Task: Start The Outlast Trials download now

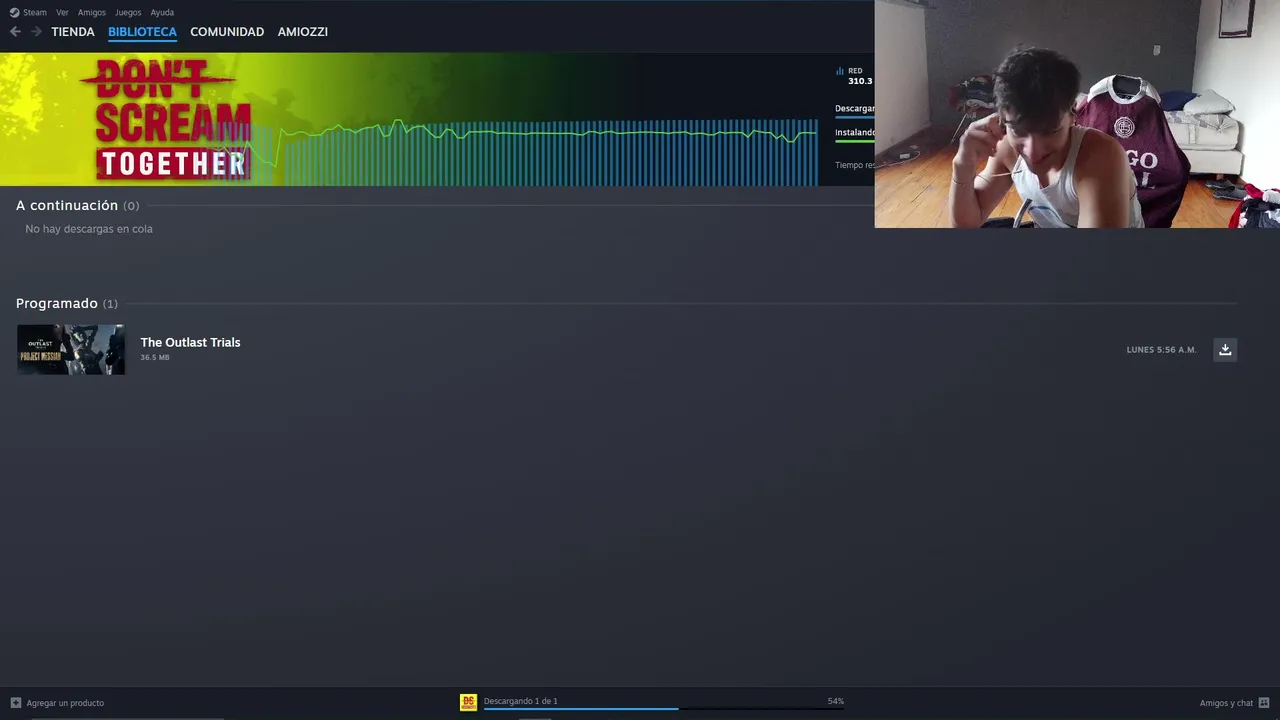Action: [1225, 349]
